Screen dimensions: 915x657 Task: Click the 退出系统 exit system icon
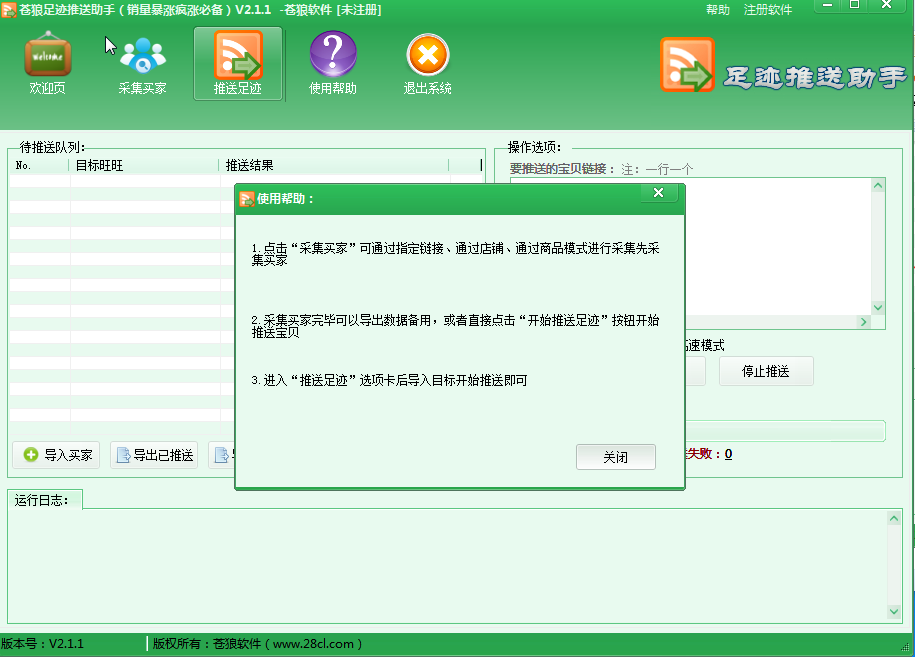coord(428,63)
